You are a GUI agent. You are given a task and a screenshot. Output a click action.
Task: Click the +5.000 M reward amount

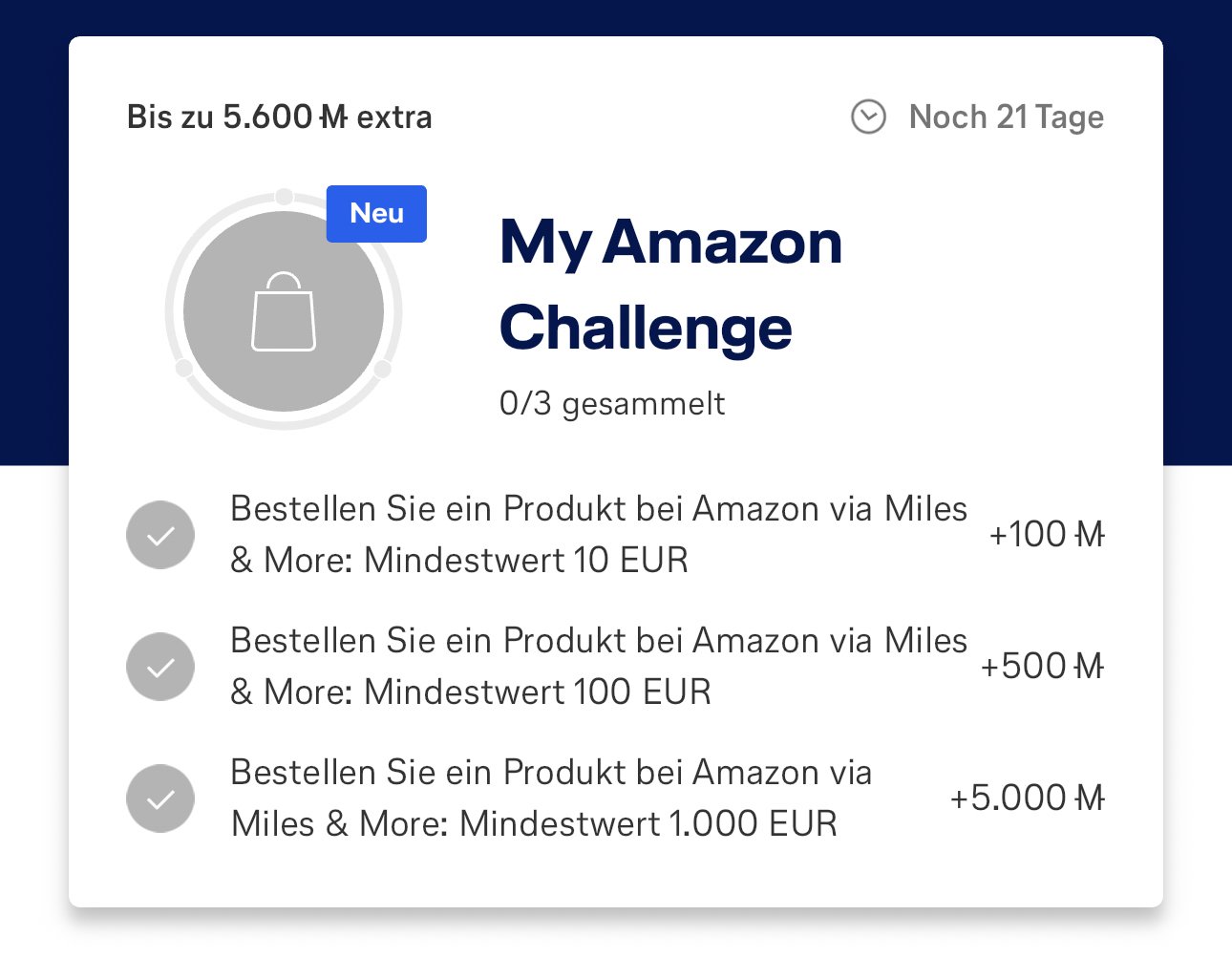[1027, 798]
